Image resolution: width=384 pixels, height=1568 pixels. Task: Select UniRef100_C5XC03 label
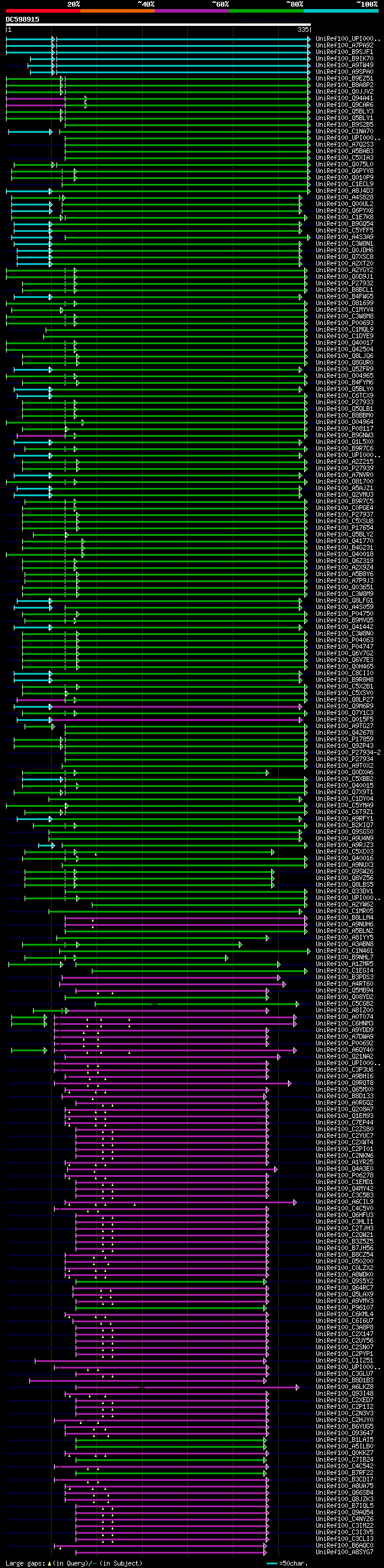[x=344, y=851]
